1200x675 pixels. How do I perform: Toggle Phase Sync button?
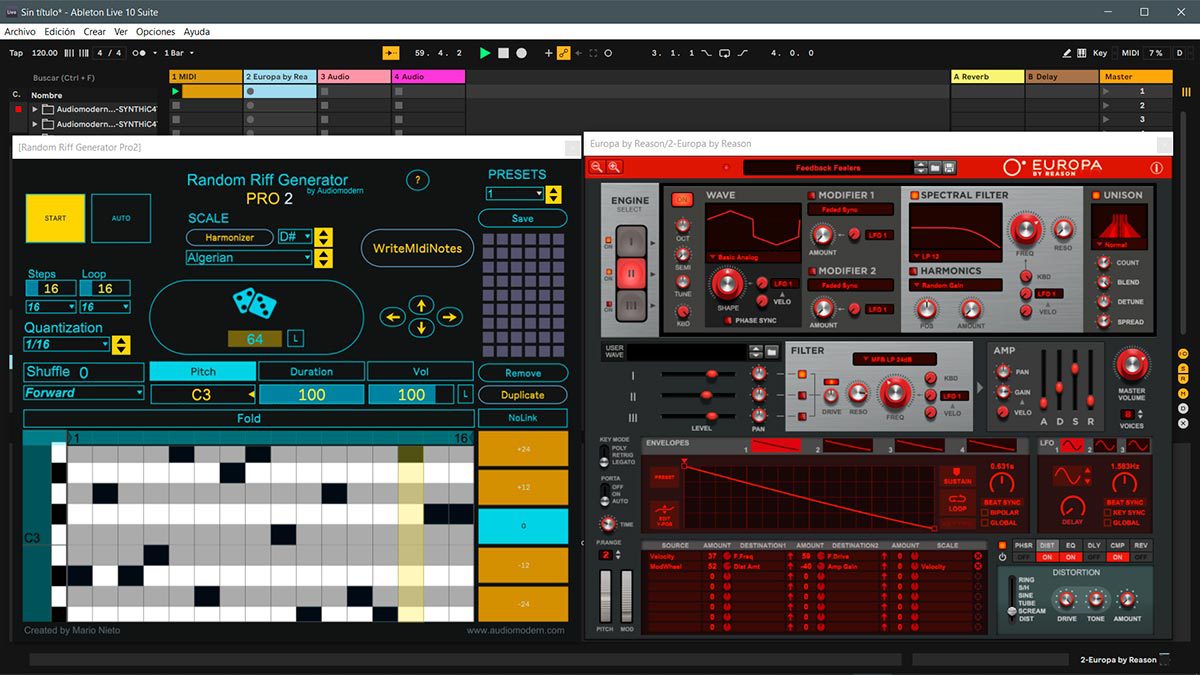point(727,321)
